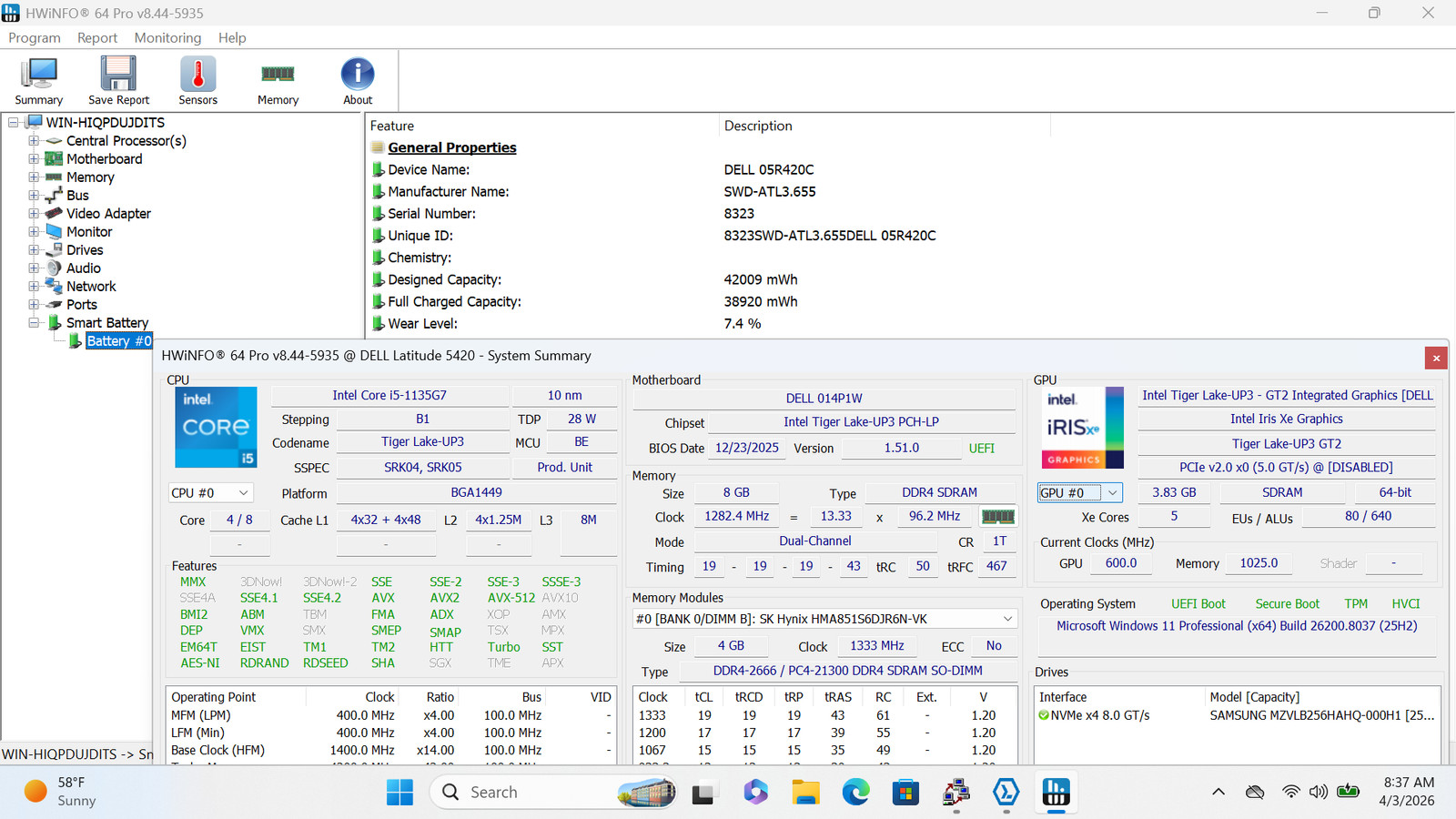Screen dimensions: 1456x819
Task: Click the volume speaker tray icon
Action: pyautogui.click(x=1318, y=792)
